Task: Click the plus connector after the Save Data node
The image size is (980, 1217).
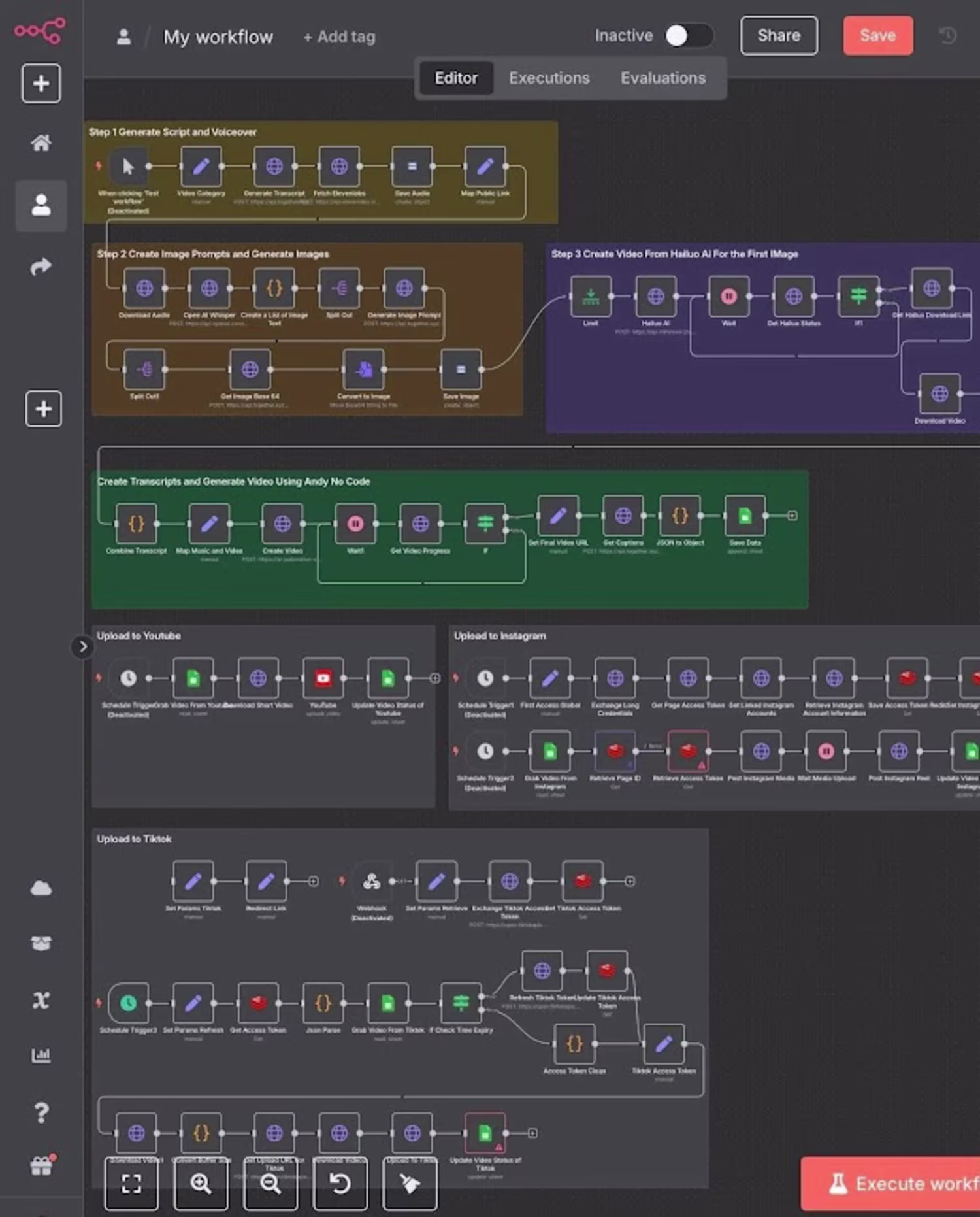Action: (x=792, y=516)
